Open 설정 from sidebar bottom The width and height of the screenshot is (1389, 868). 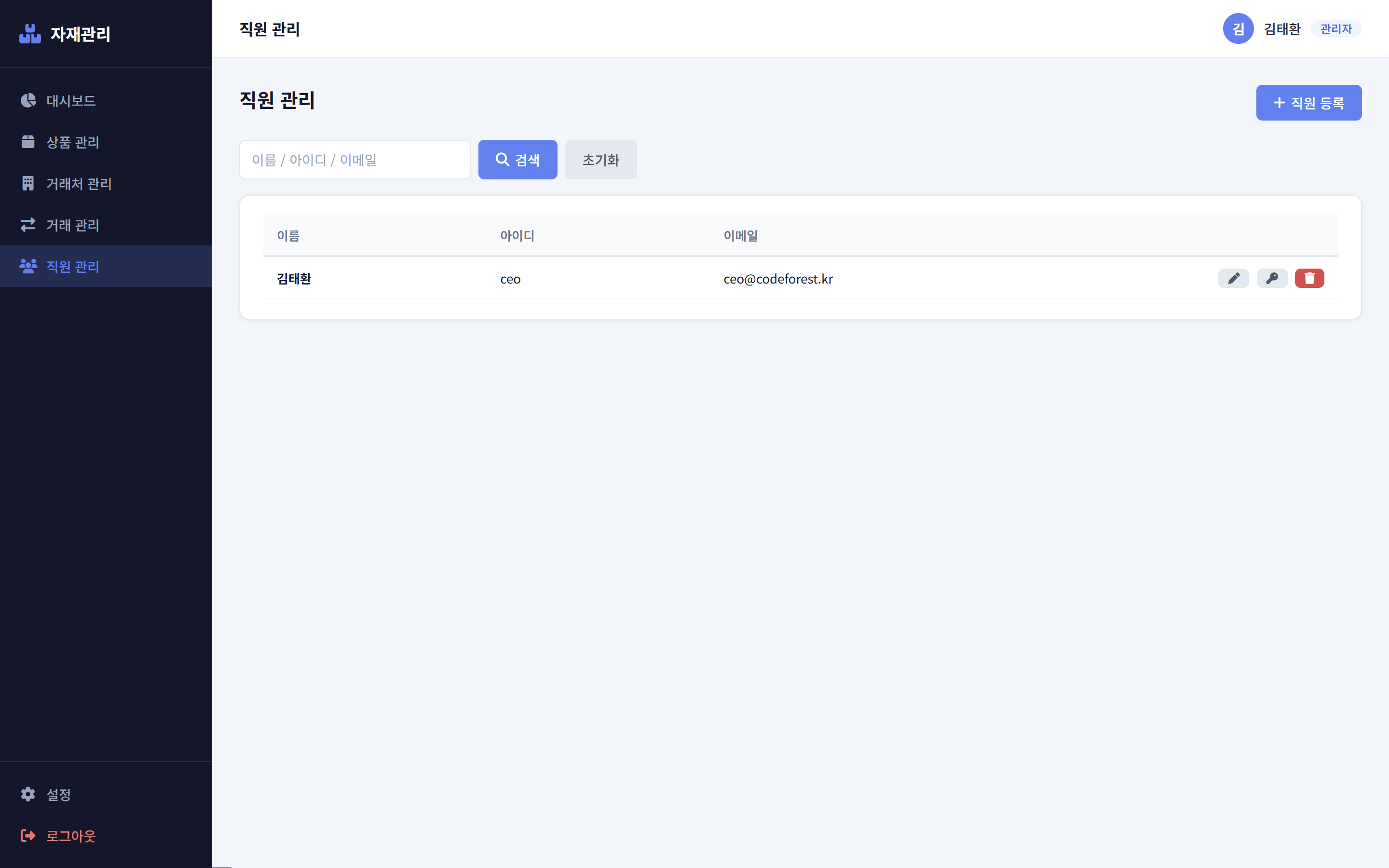click(106, 795)
